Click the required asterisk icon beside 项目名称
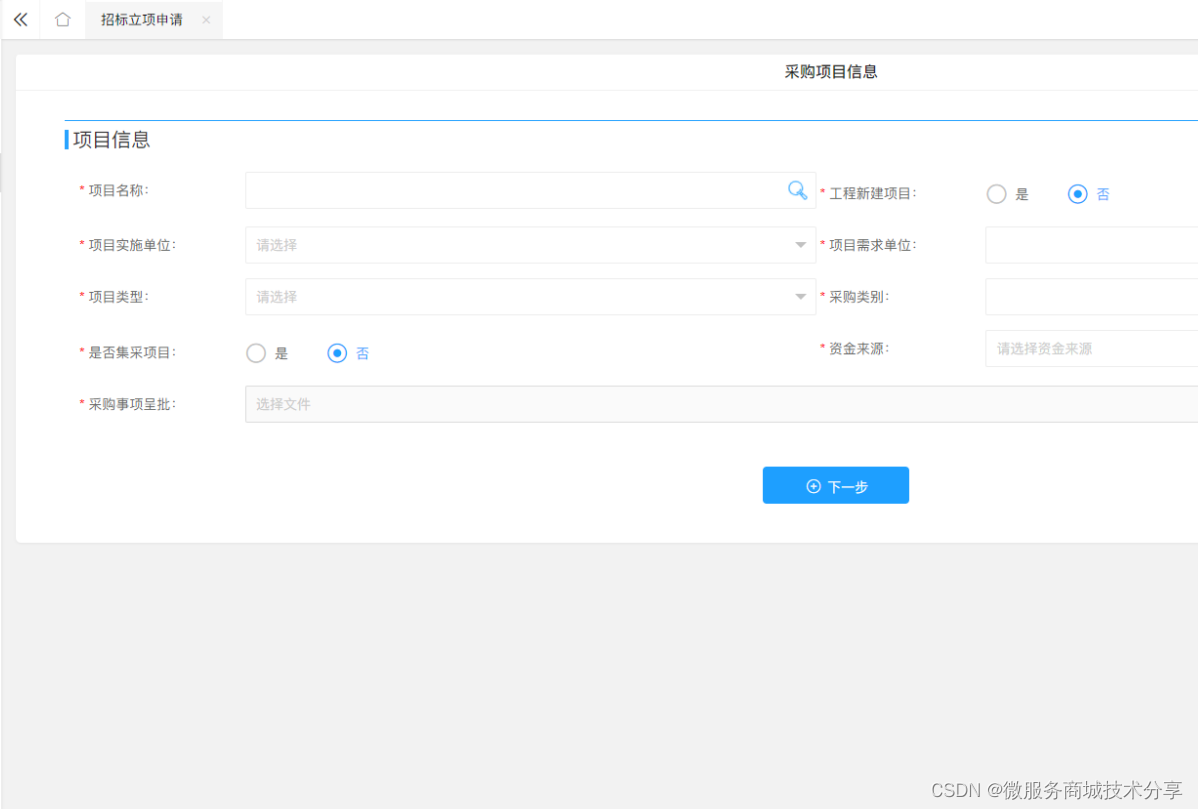The height and width of the screenshot is (809, 1198). tap(80, 190)
